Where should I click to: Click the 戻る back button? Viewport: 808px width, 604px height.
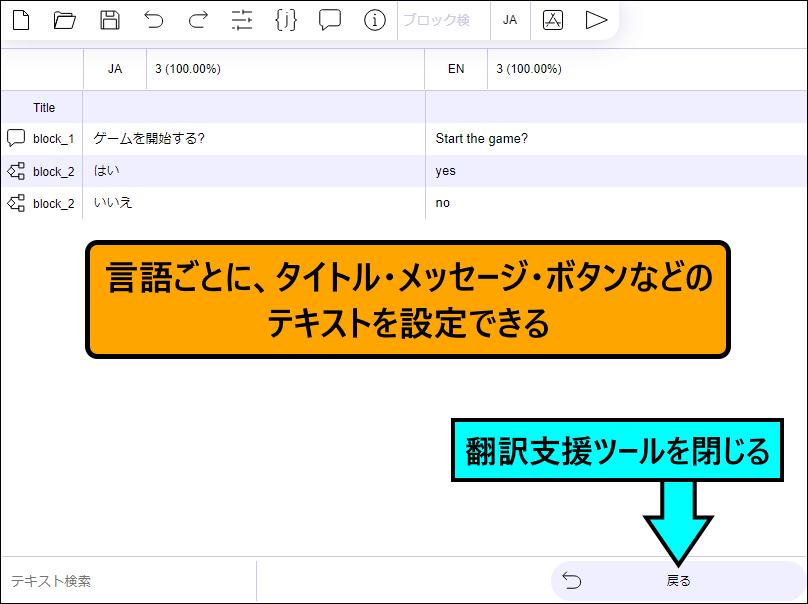click(x=678, y=581)
